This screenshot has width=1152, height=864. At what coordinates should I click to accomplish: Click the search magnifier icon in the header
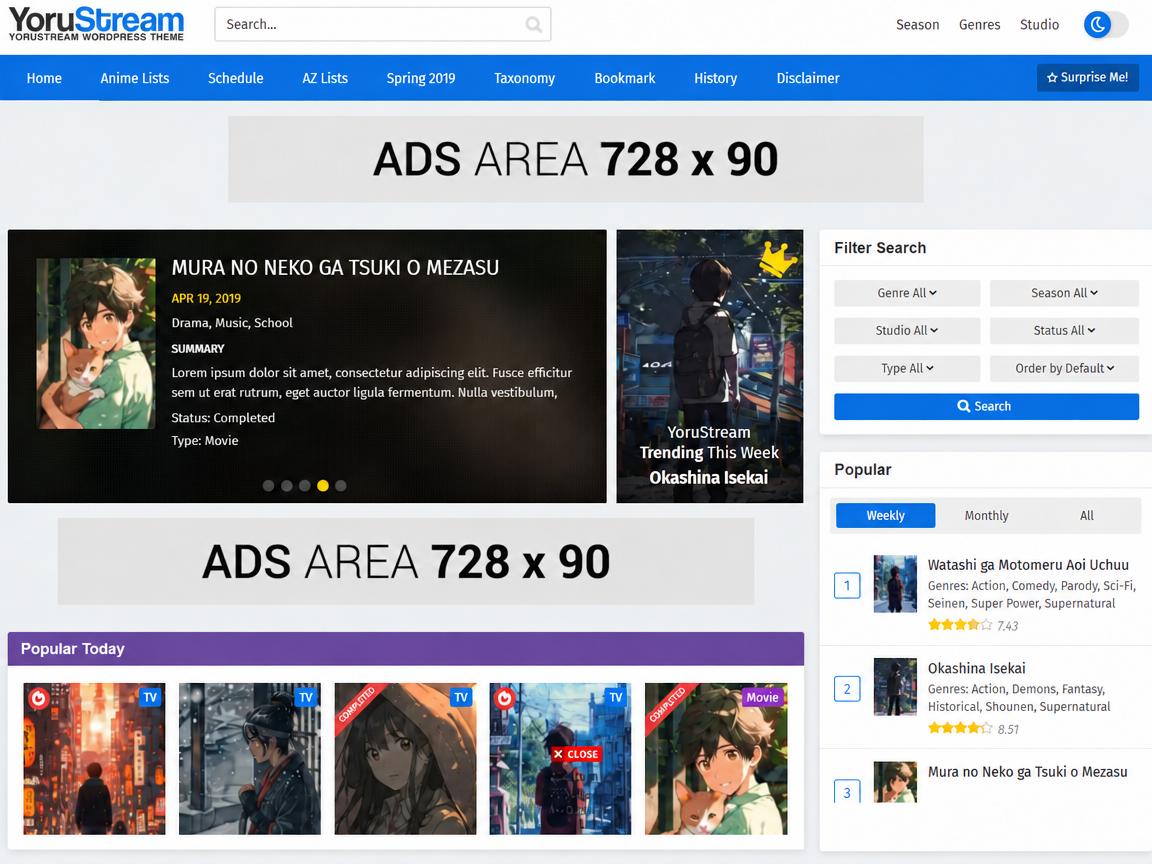[533, 25]
